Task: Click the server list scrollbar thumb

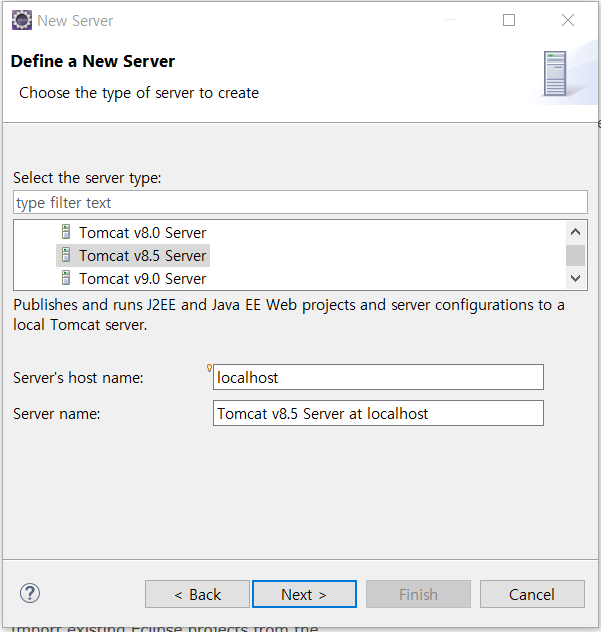Action: click(x=576, y=255)
